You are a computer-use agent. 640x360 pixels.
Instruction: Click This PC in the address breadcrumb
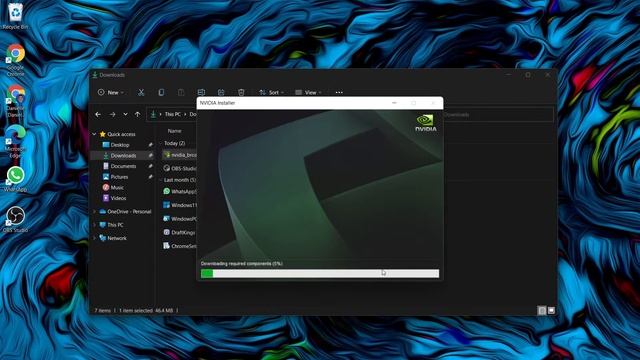pyautogui.click(x=173, y=114)
